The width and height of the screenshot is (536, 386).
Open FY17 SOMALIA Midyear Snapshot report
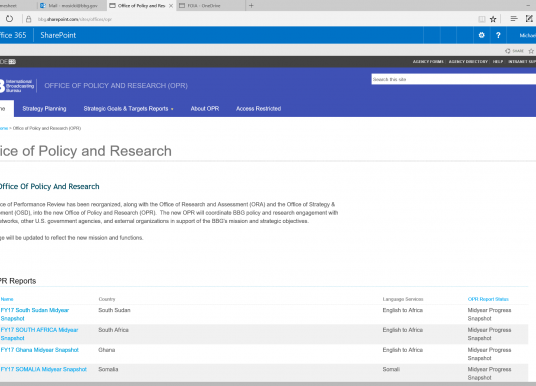43,369
